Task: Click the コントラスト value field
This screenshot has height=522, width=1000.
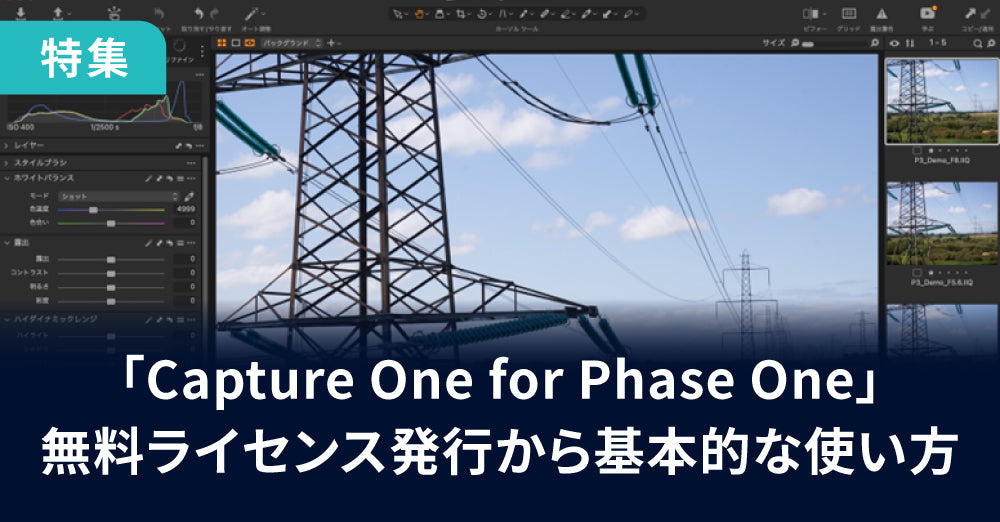Action: click(186, 272)
